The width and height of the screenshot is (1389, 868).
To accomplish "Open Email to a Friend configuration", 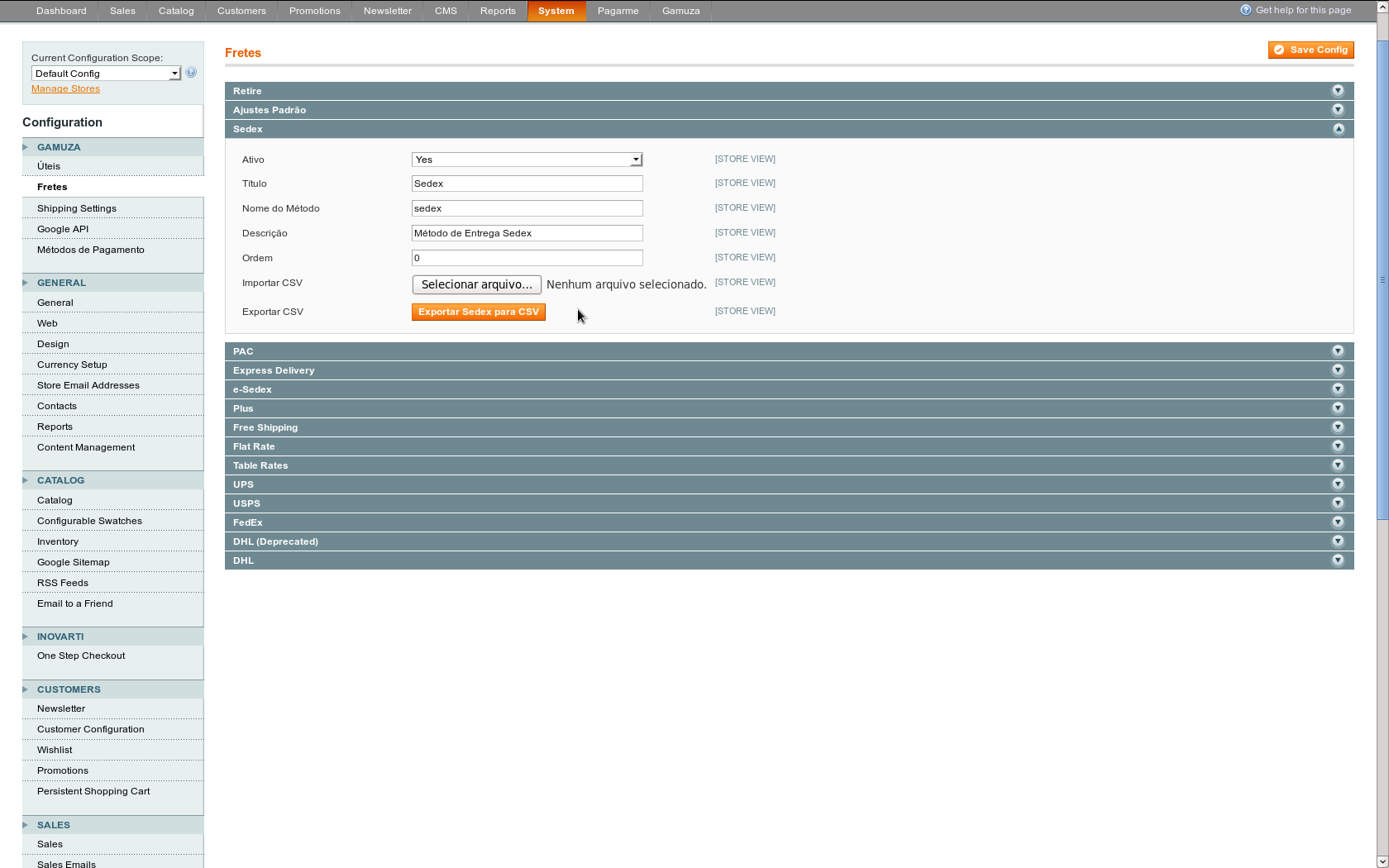I will coord(112,603).
